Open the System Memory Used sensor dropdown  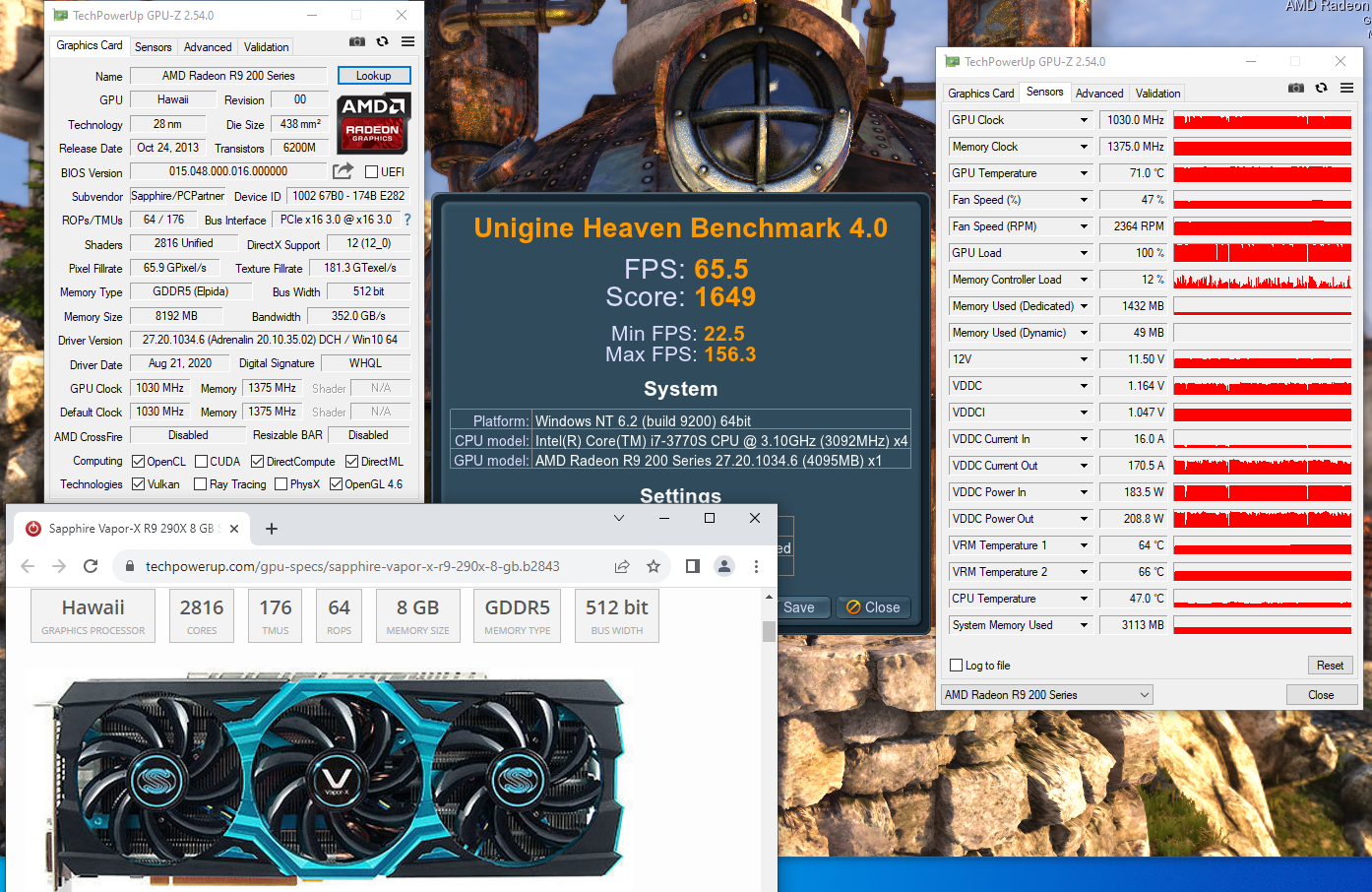(x=1084, y=625)
